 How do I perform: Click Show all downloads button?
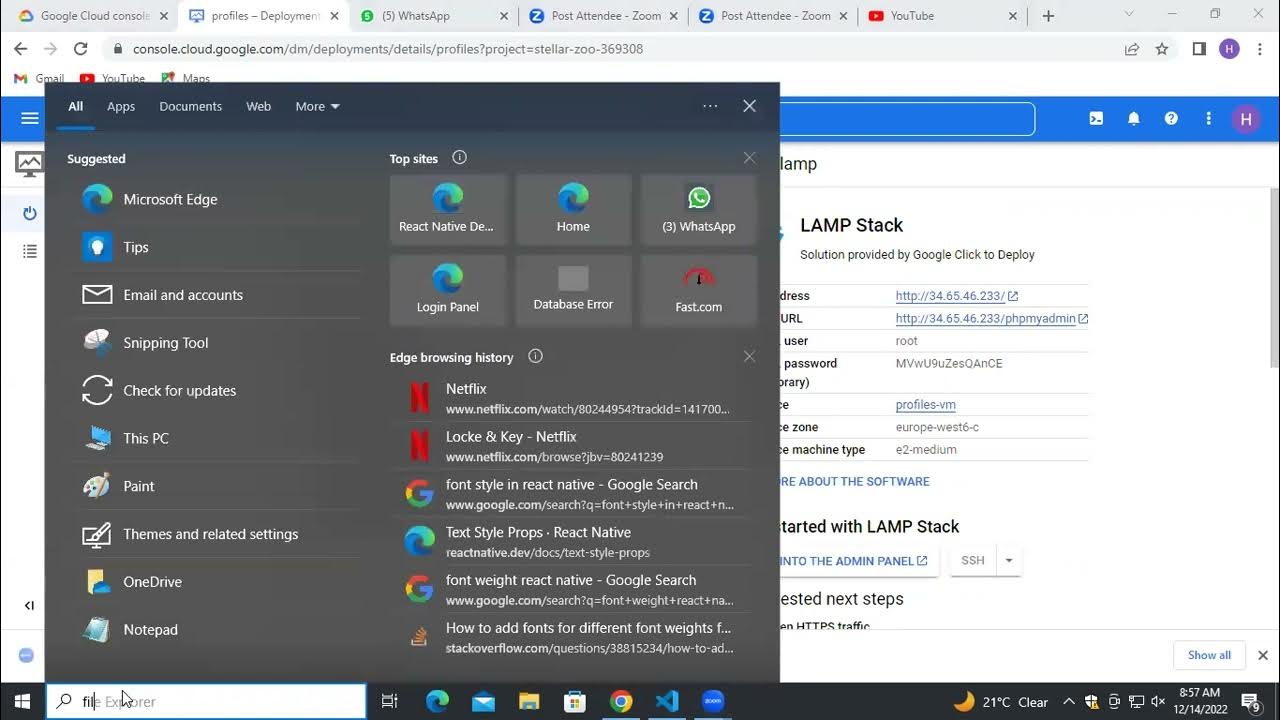click(x=1209, y=655)
